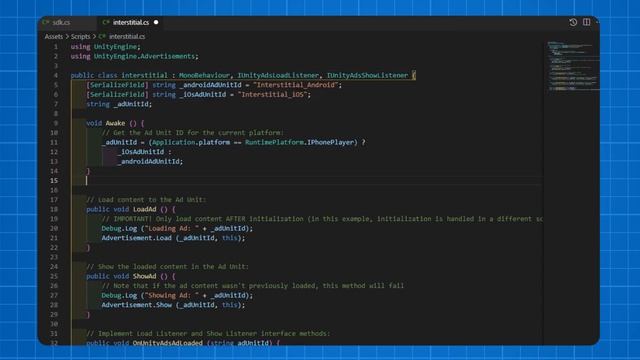Click the '_androidAdUnitId' field on line 5
The height and width of the screenshot is (360, 640).
tap(210, 85)
